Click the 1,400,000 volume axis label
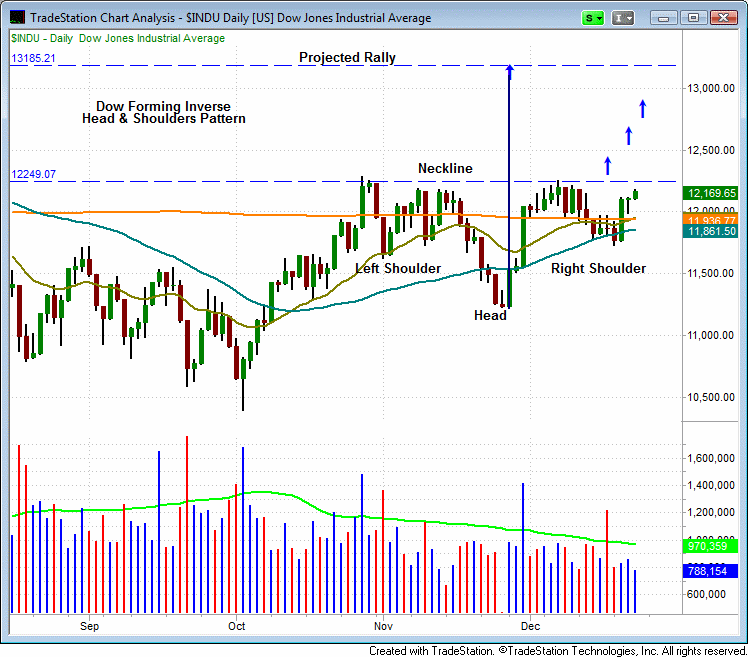 pyautogui.click(x=711, y=486)
